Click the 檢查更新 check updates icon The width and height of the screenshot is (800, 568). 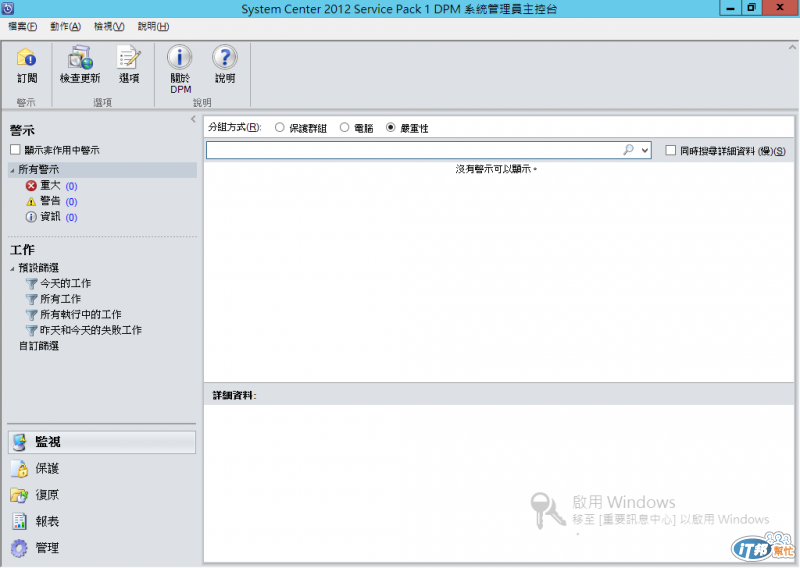[80, 57]
